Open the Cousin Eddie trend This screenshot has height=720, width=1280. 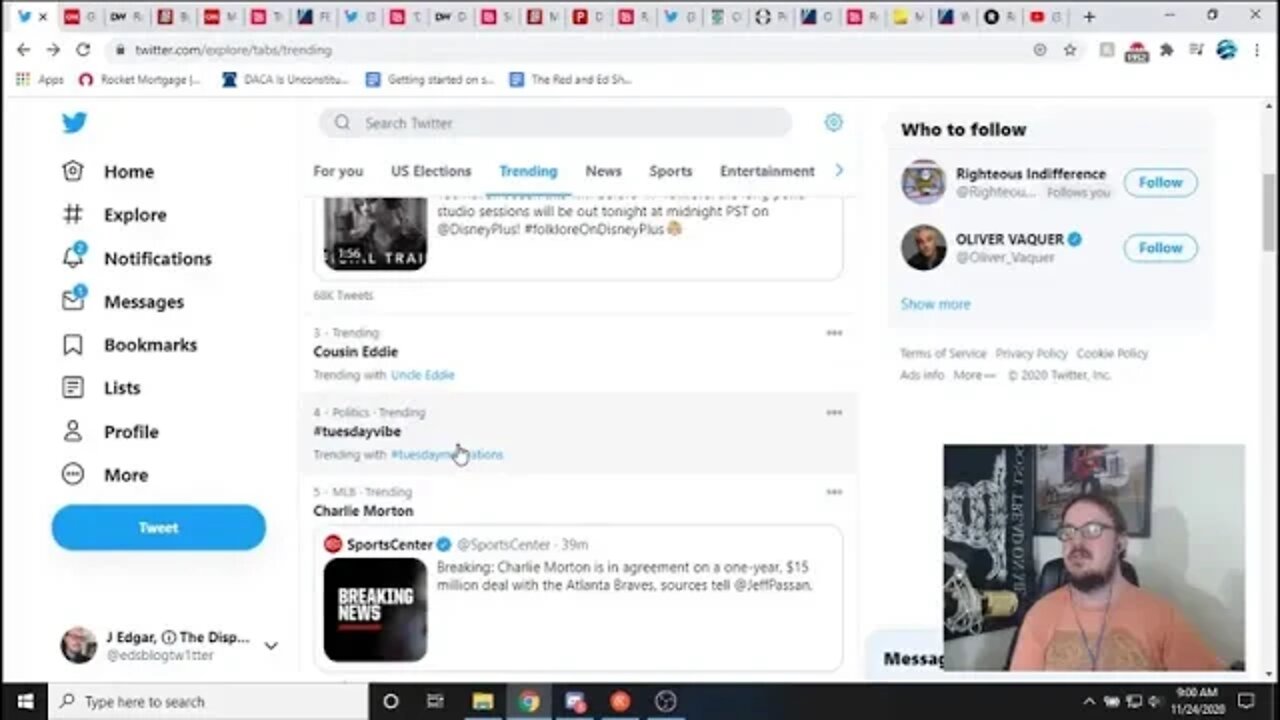[x=355, y=352]
